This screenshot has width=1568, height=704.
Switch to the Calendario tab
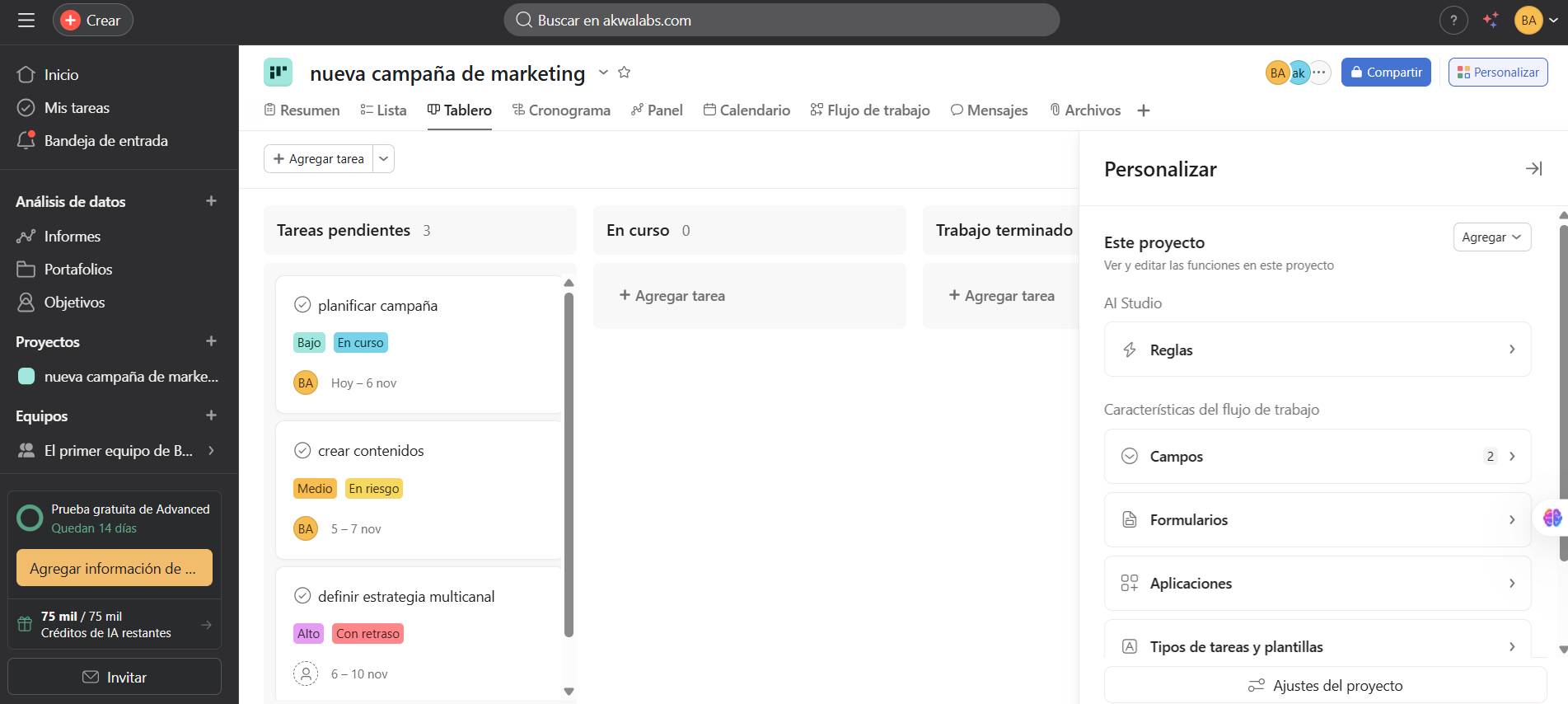[x=747, y=110]
